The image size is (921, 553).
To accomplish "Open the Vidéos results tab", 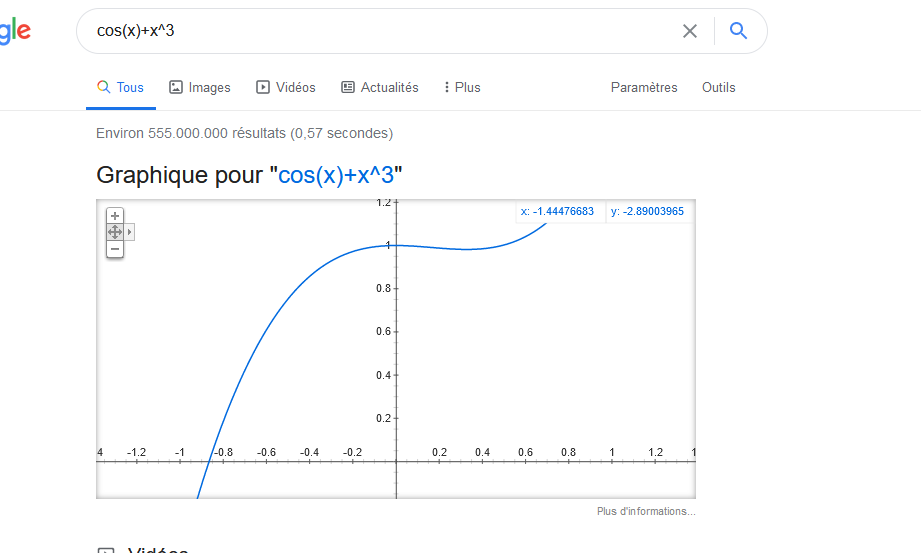I will [286, 88].
